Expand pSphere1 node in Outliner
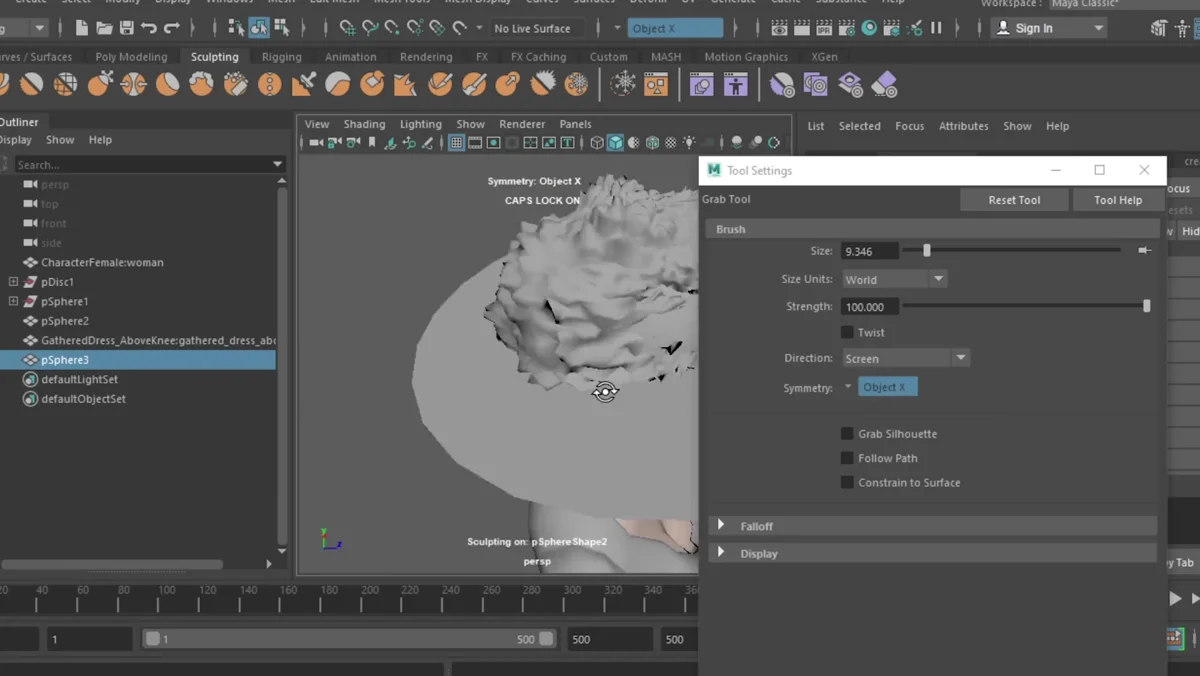Screen dimensions: 1200x676 tap(13, 301)
